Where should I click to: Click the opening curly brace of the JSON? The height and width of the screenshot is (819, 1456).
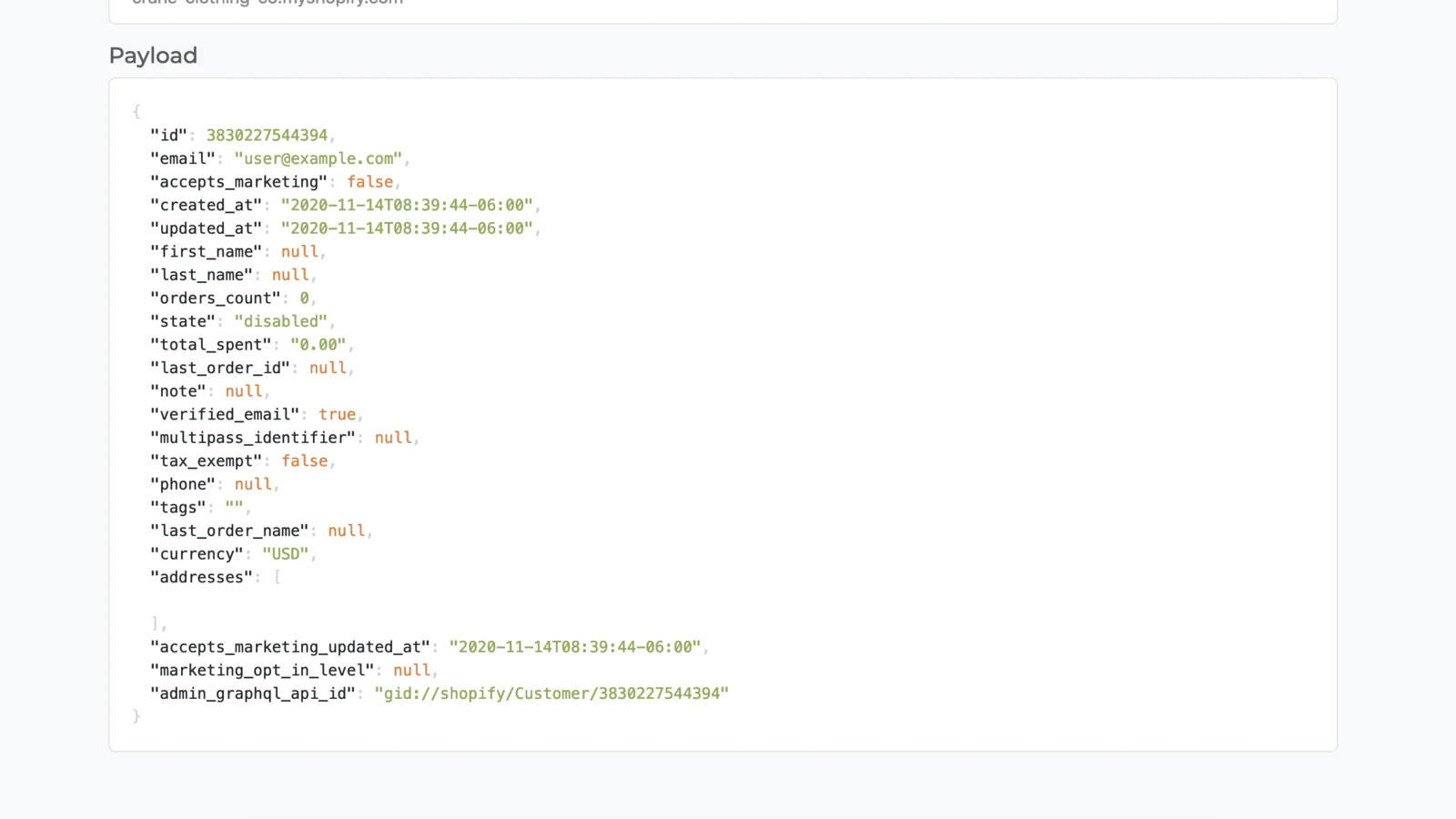click(x=136, y=111)
